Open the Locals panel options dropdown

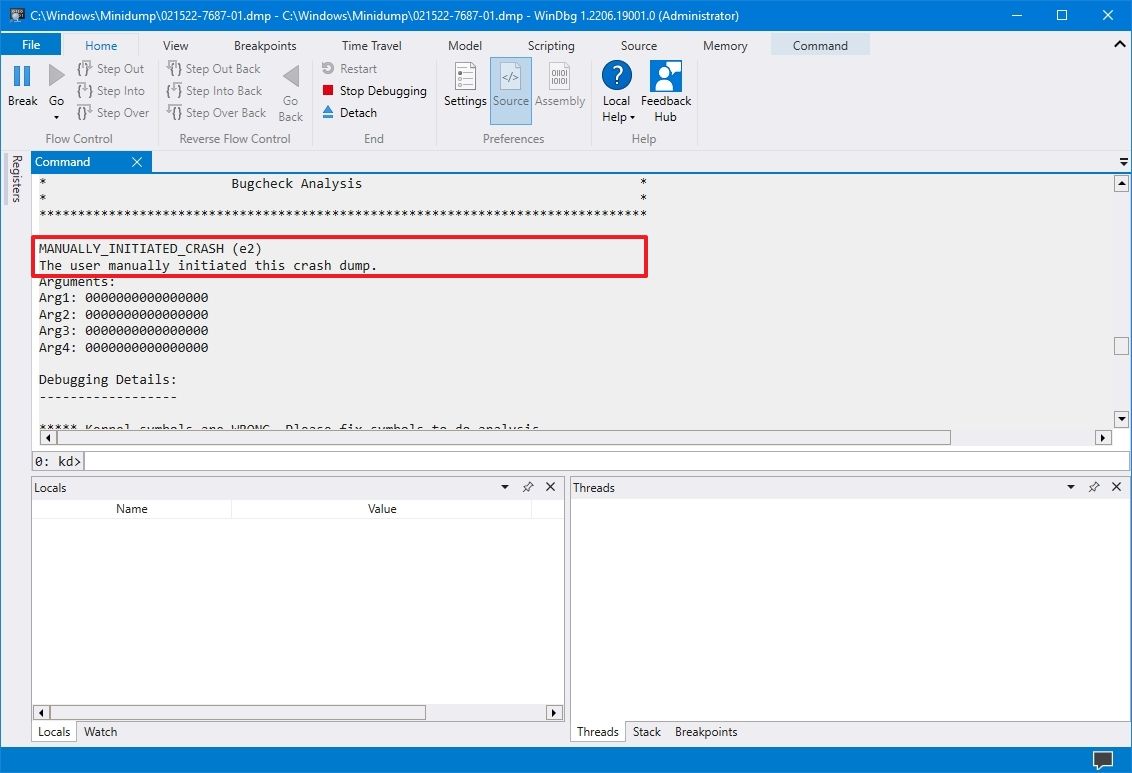pos(504,487)
